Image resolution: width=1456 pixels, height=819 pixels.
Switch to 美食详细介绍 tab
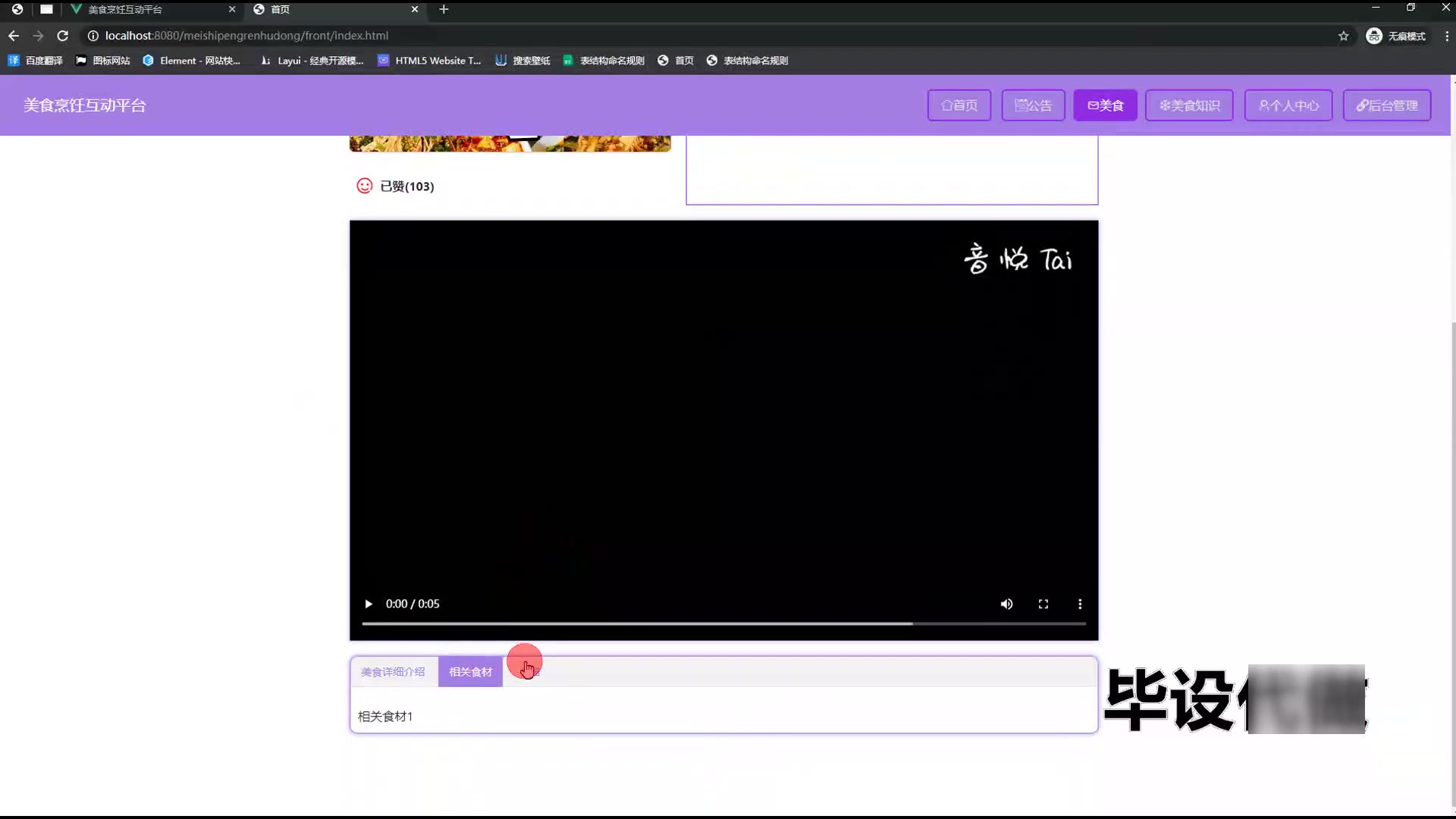click(393, 672)
